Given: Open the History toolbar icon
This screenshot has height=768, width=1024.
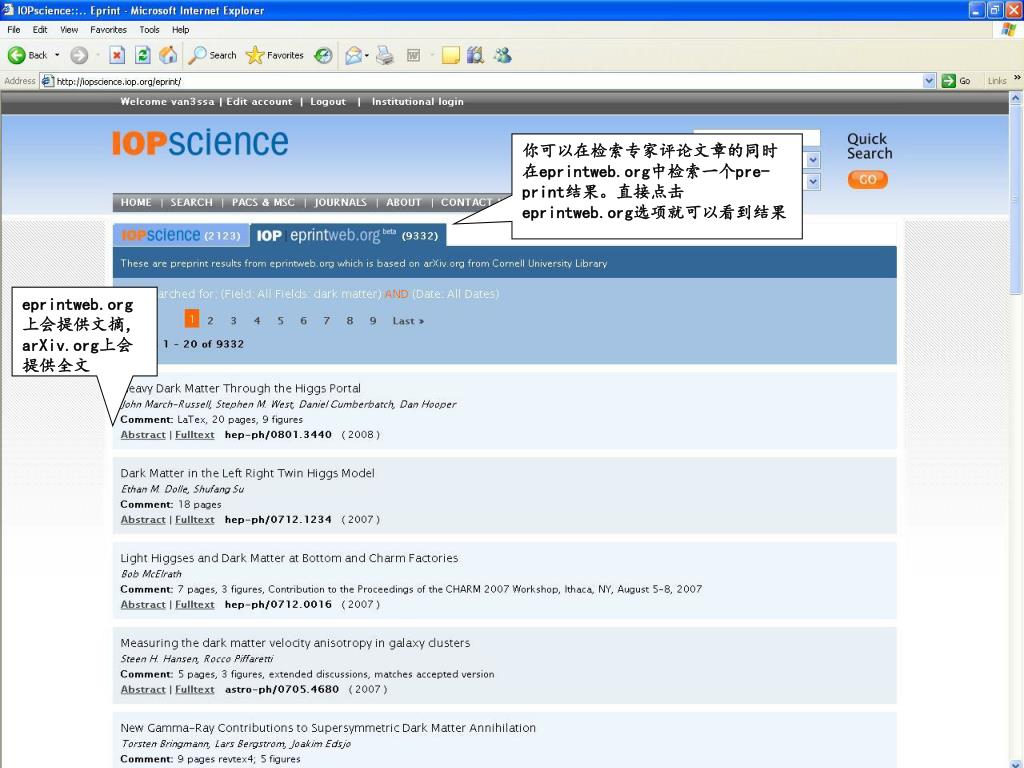Looking at the screenshot, I should tap(323, 56).
